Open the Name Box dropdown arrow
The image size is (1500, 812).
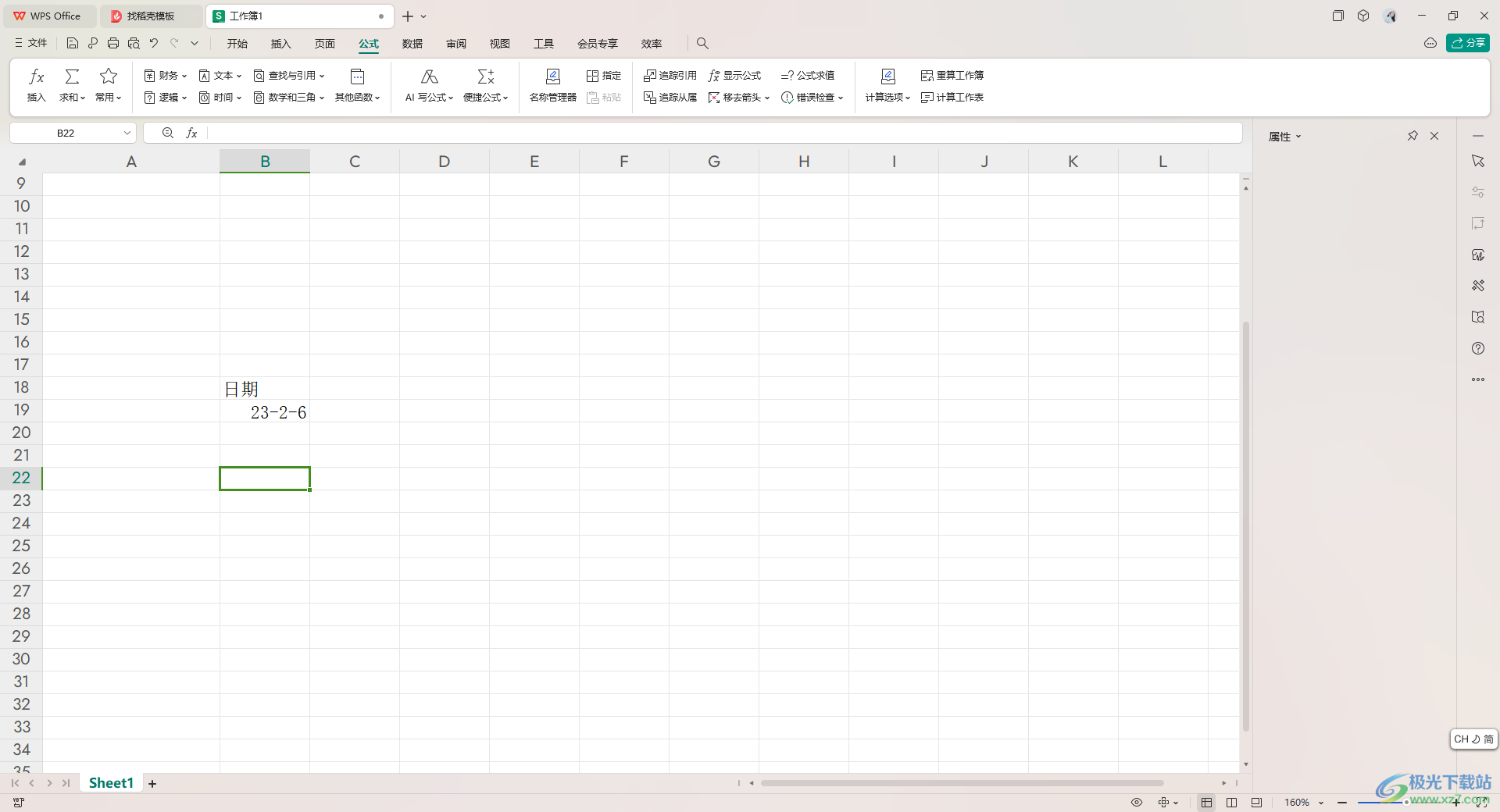[x=127, y=134]
